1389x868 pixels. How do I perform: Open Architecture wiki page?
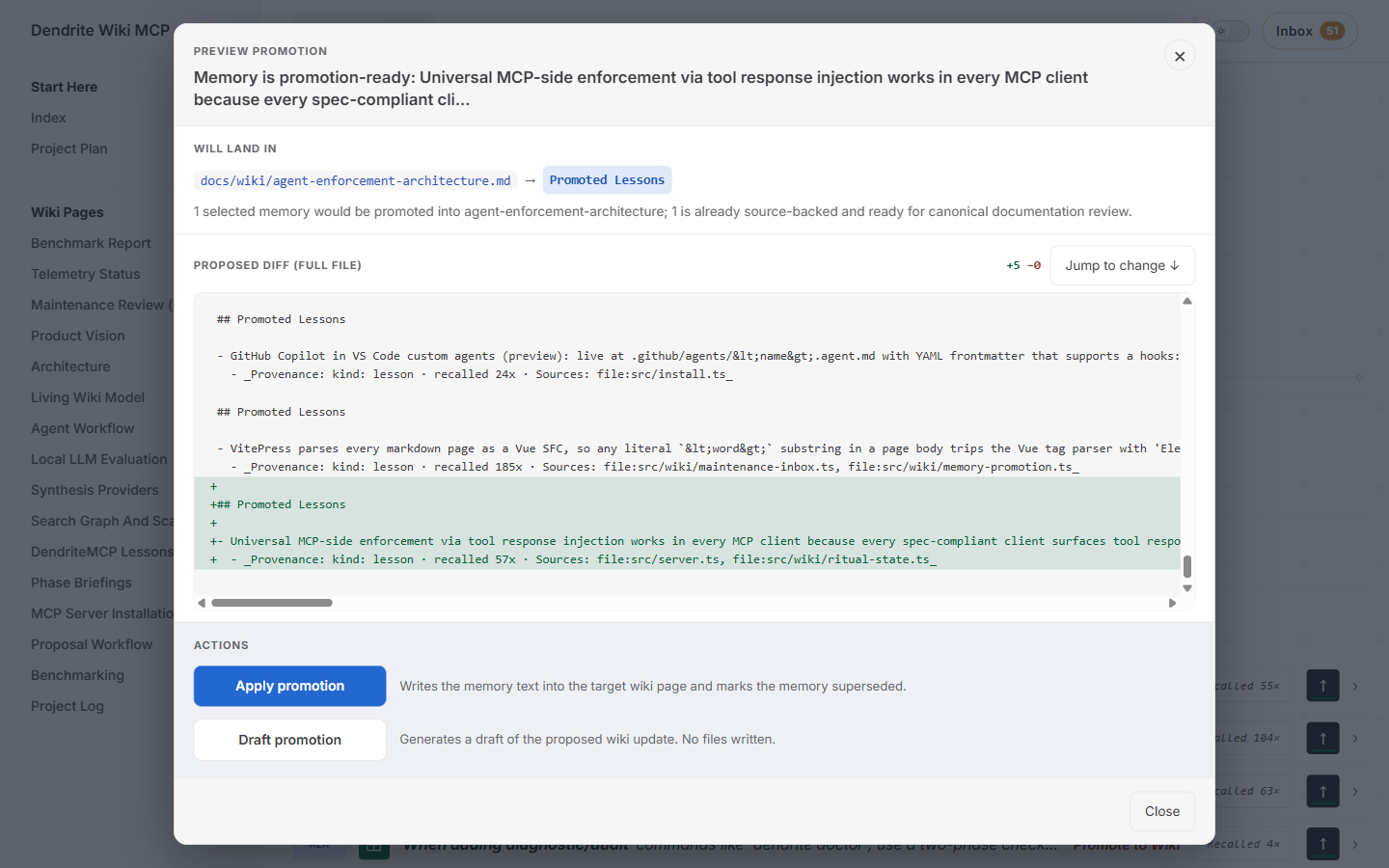tap(70, 366)
